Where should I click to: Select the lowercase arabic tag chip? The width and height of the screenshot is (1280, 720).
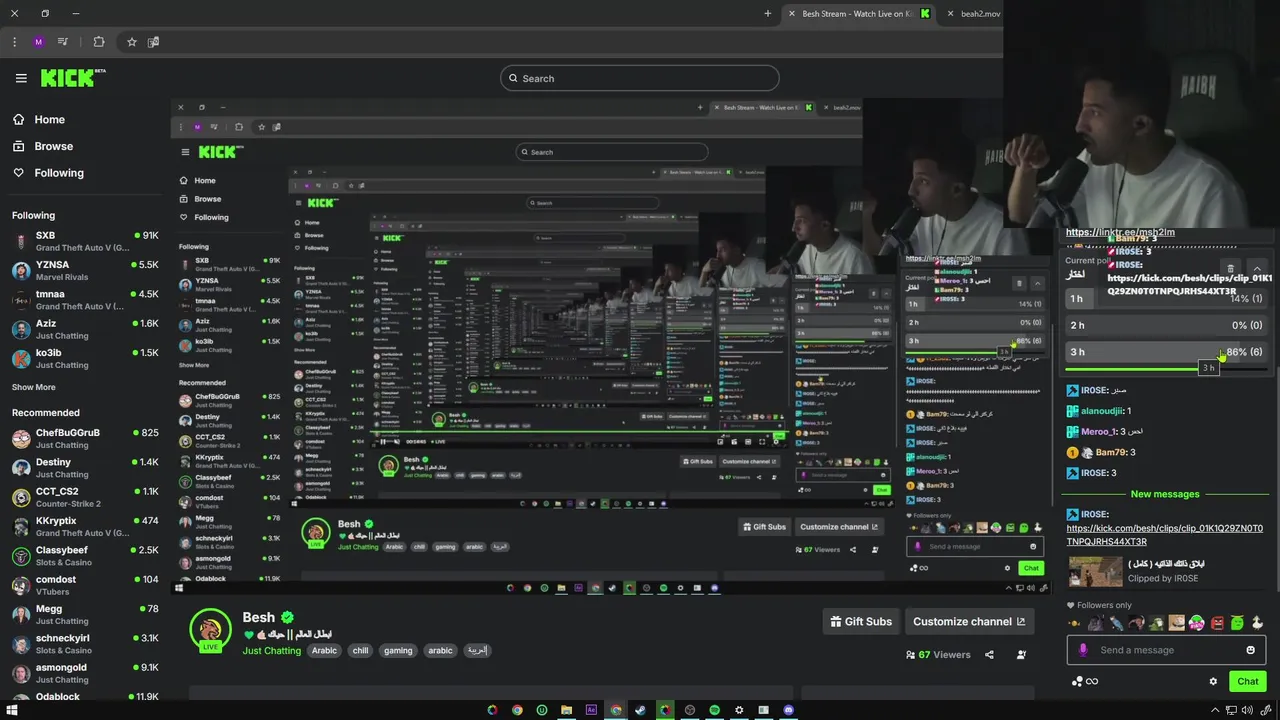(x=440, y=650)
